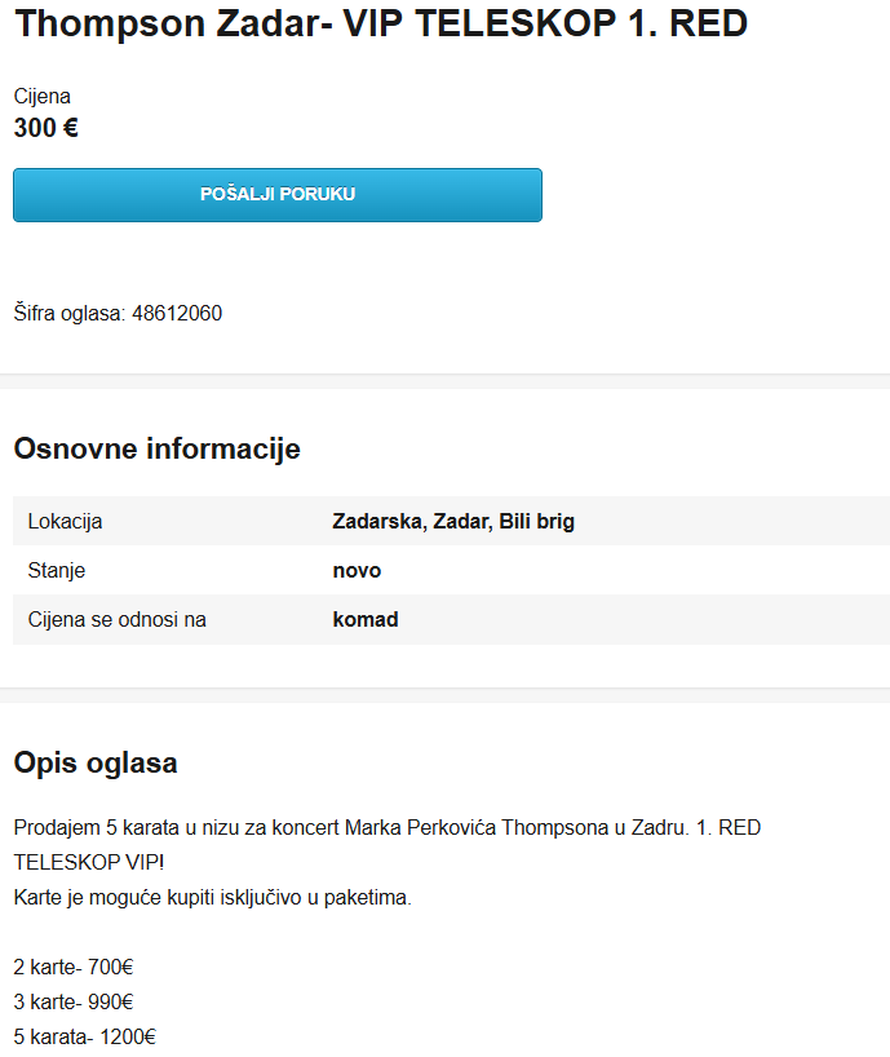Click the description line starting Prodajem 5 karata
890x1057 pixels.
tap(387, 828)
